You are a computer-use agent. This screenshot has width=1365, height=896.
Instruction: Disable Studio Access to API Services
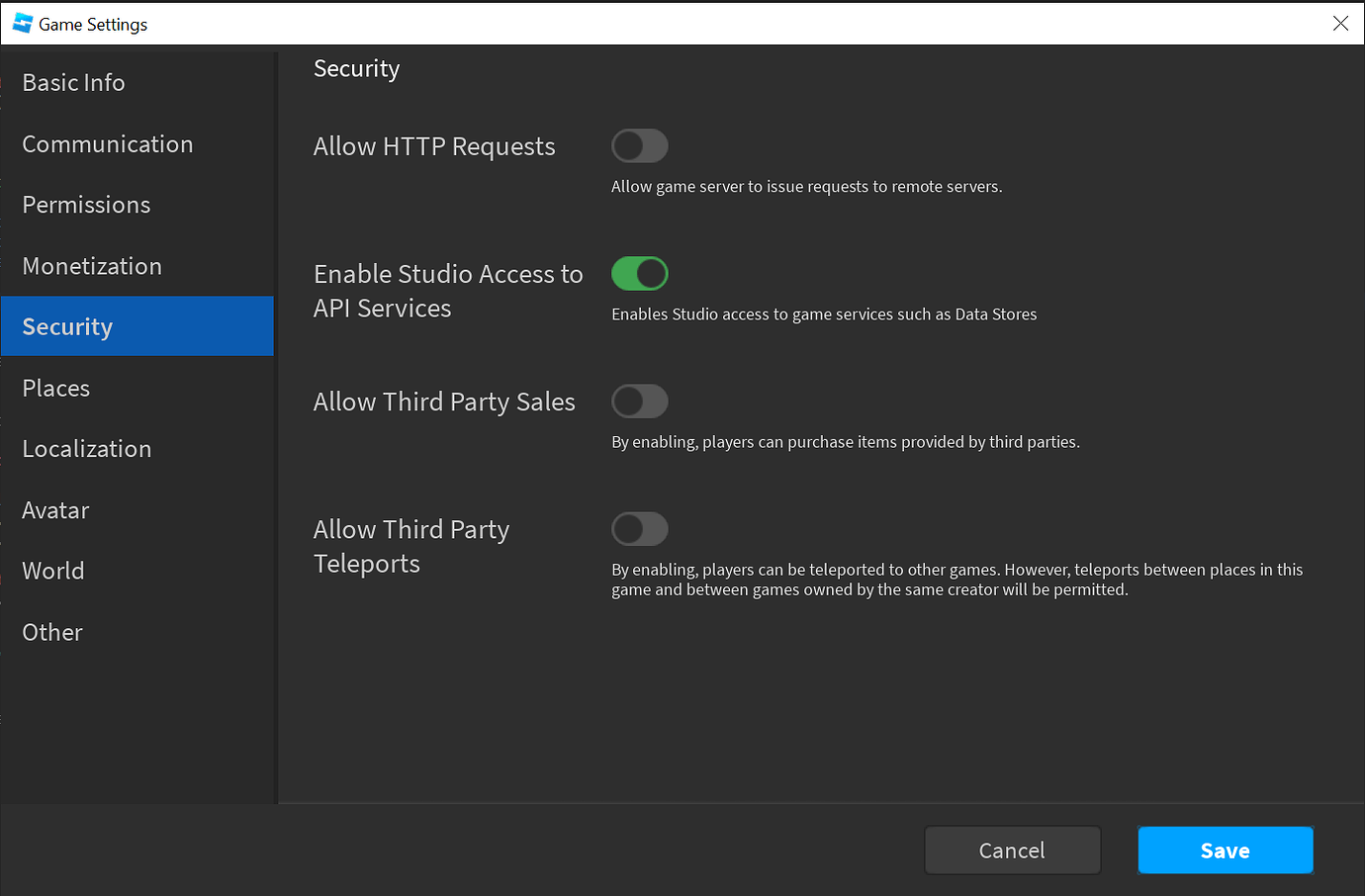(x=640, y=274)
